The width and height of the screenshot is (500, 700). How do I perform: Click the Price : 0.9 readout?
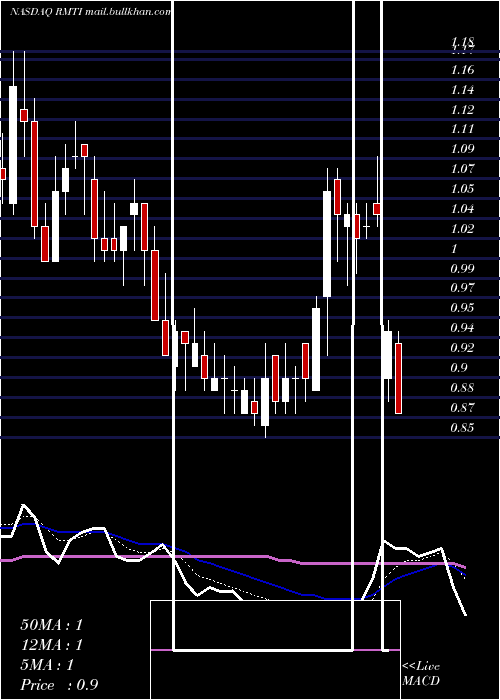(x=59, y=685)
